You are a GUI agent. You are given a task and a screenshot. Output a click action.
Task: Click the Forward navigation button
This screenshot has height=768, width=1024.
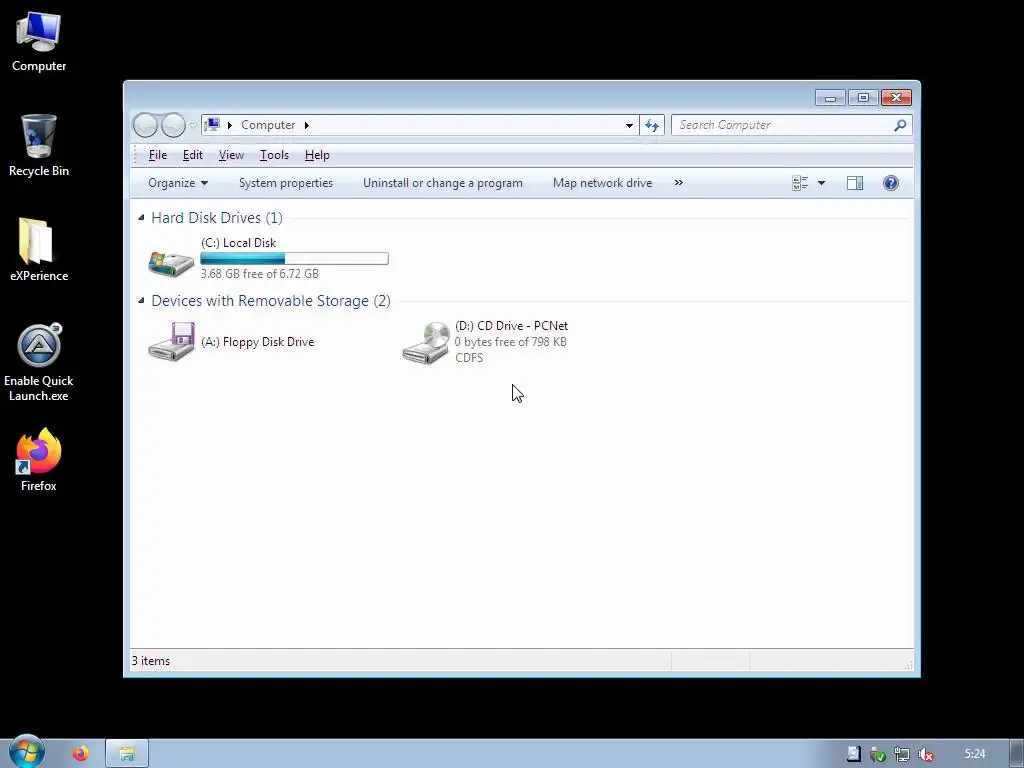coord(173,125)
